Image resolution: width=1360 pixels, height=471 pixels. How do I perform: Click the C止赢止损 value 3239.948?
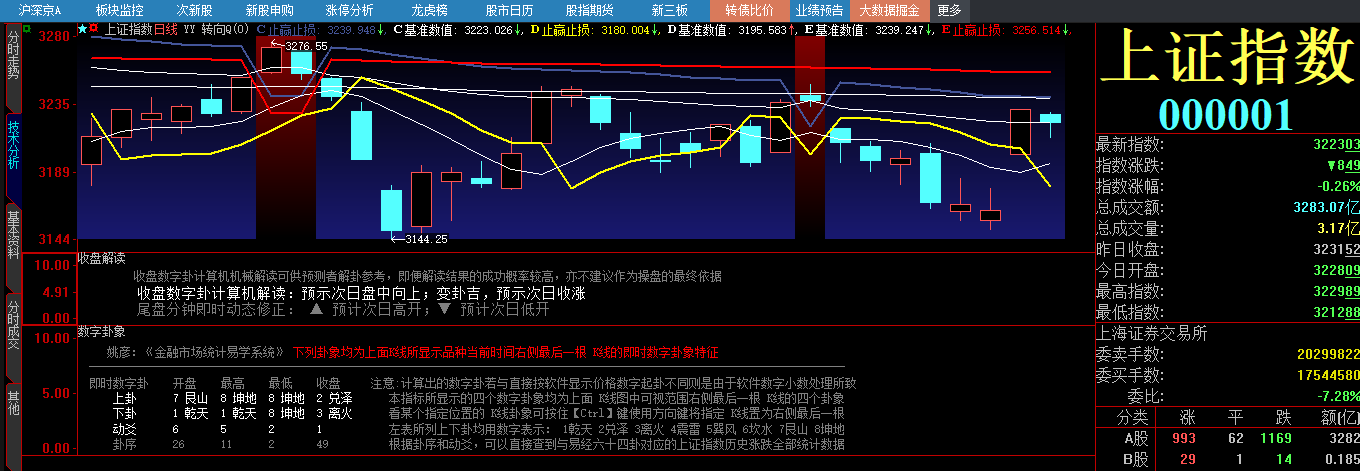[x=351, y=30]
